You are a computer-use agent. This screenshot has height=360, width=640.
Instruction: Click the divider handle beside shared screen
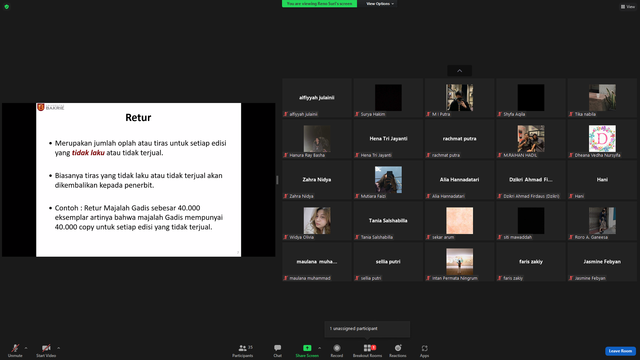click(277, 180)
